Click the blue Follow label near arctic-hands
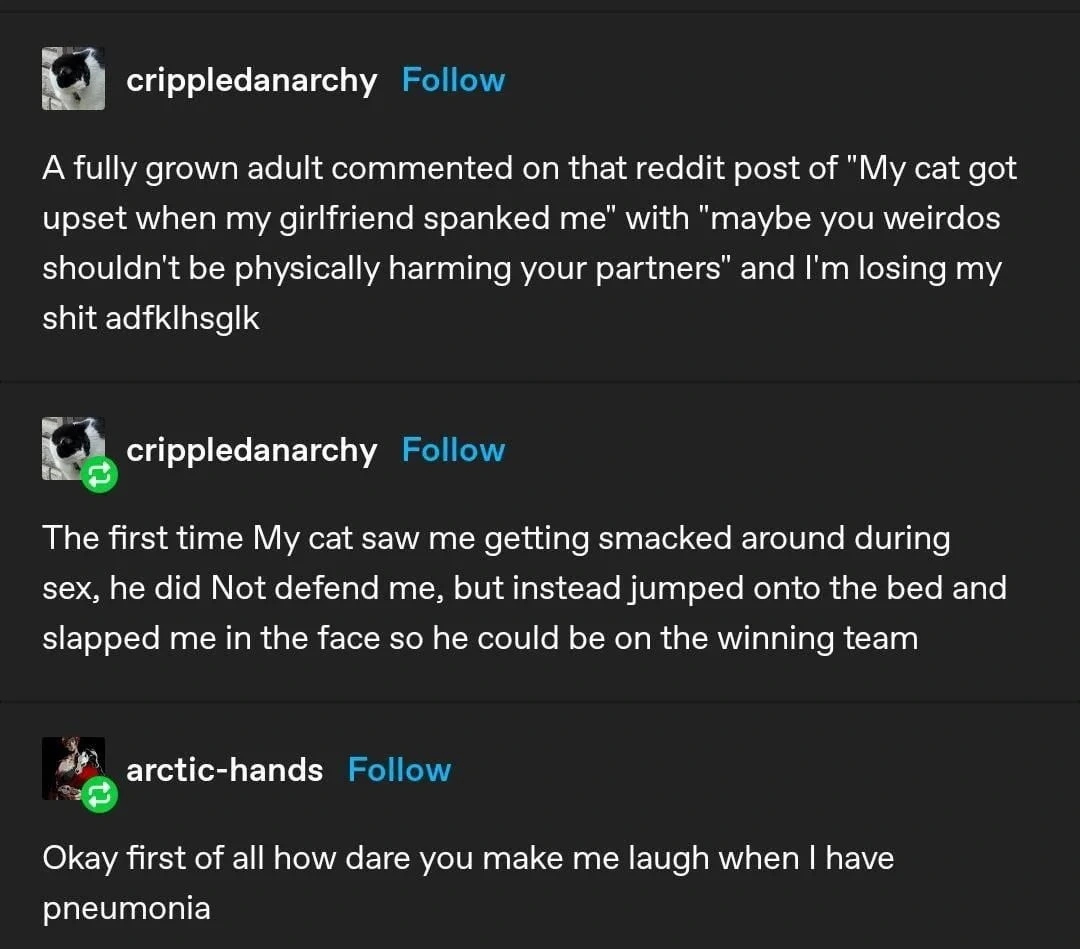 [x=400, y=769]
